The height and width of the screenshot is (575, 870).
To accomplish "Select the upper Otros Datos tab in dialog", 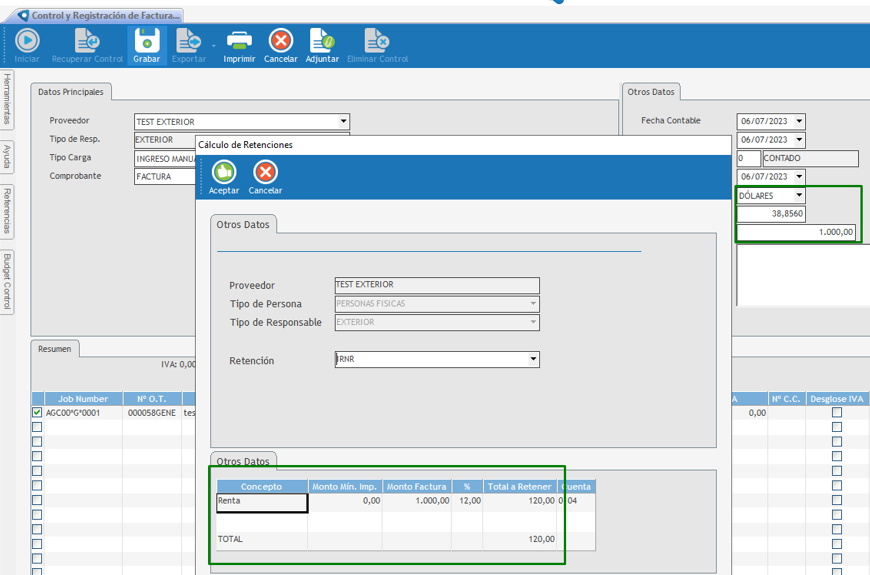I will [243, 225].
